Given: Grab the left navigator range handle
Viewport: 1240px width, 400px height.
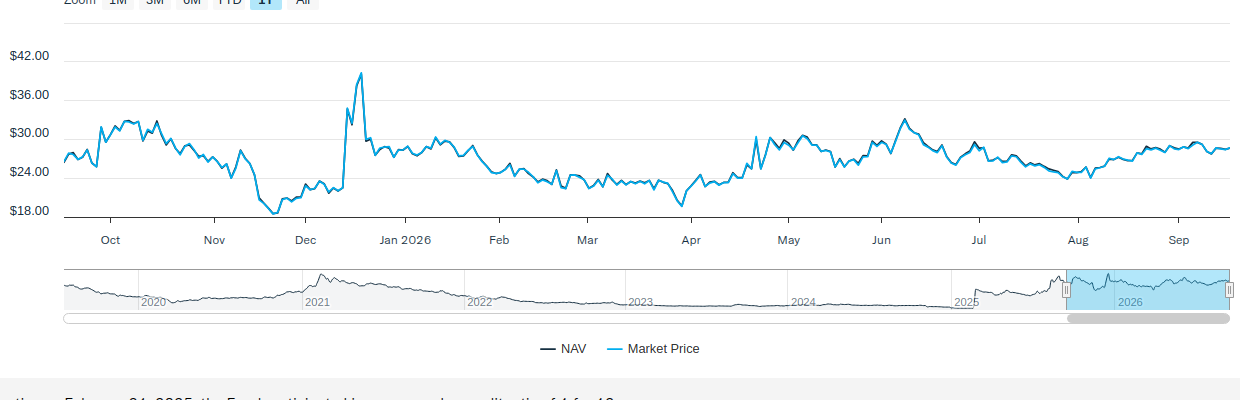Looking at the screenshot, I should tap(1066, 290).
